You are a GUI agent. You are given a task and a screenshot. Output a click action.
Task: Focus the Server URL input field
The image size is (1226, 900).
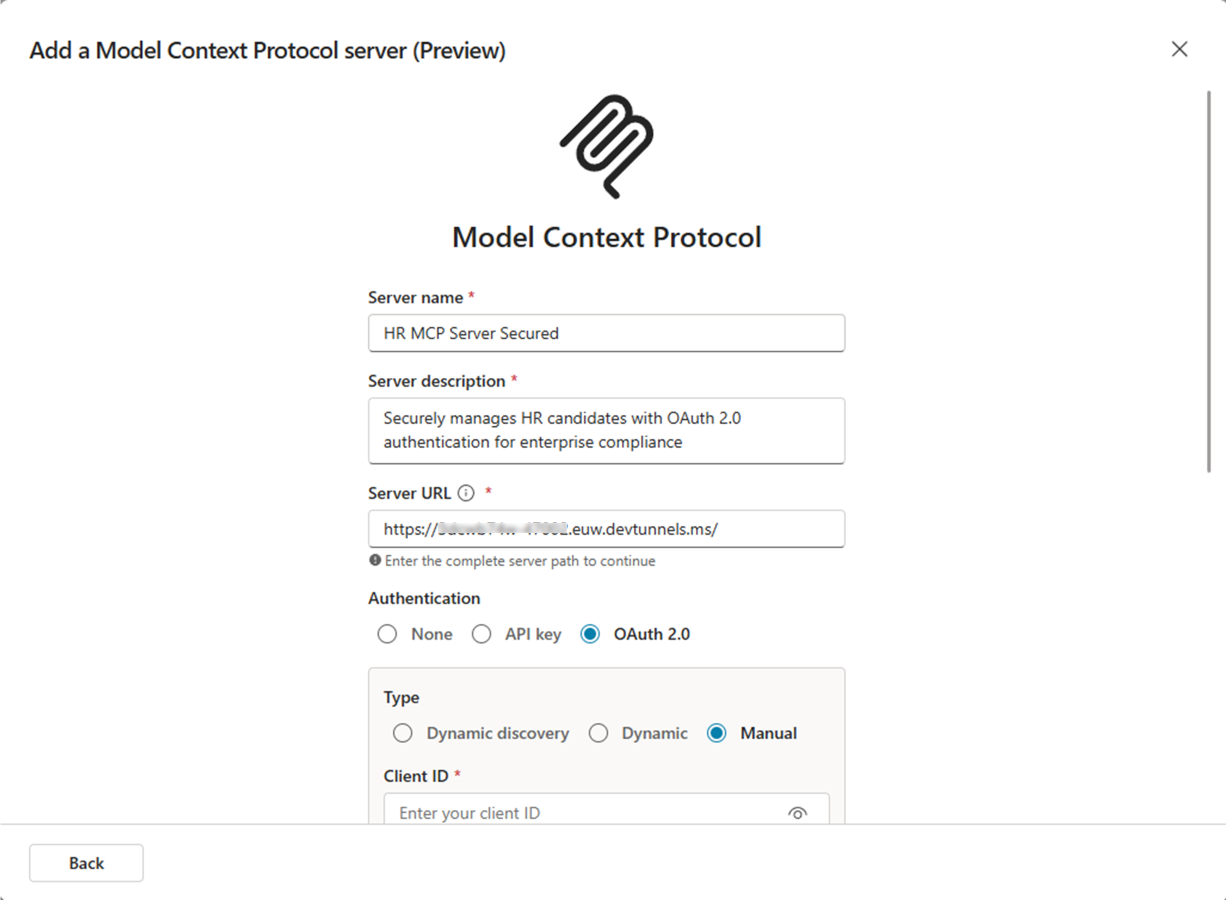pos(606,528)
